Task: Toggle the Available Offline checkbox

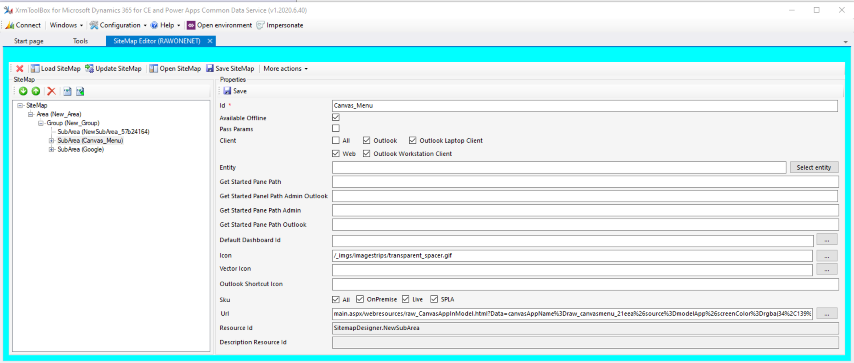Action: tap(336, 118)
